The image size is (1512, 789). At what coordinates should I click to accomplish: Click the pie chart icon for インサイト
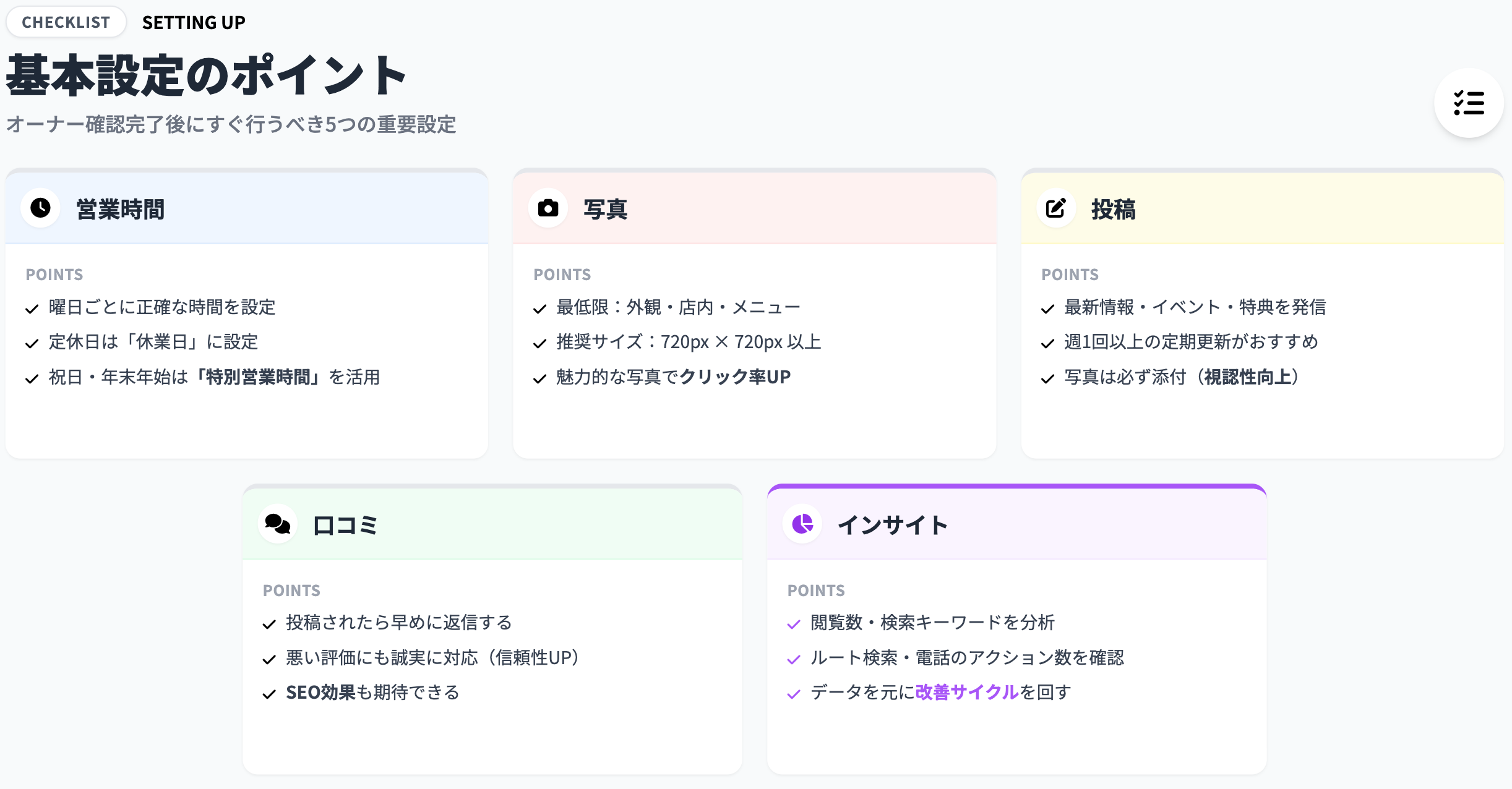click(x=802, y=524)
